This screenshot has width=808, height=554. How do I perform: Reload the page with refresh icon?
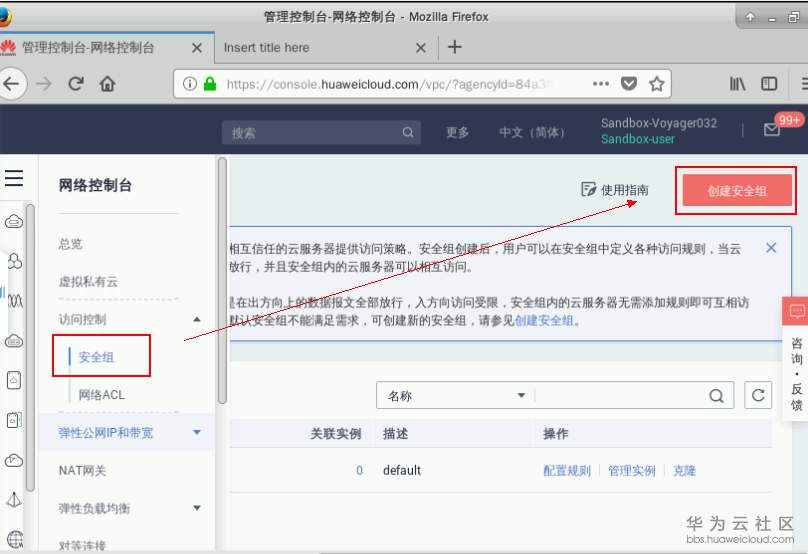(x=76, y=83)
